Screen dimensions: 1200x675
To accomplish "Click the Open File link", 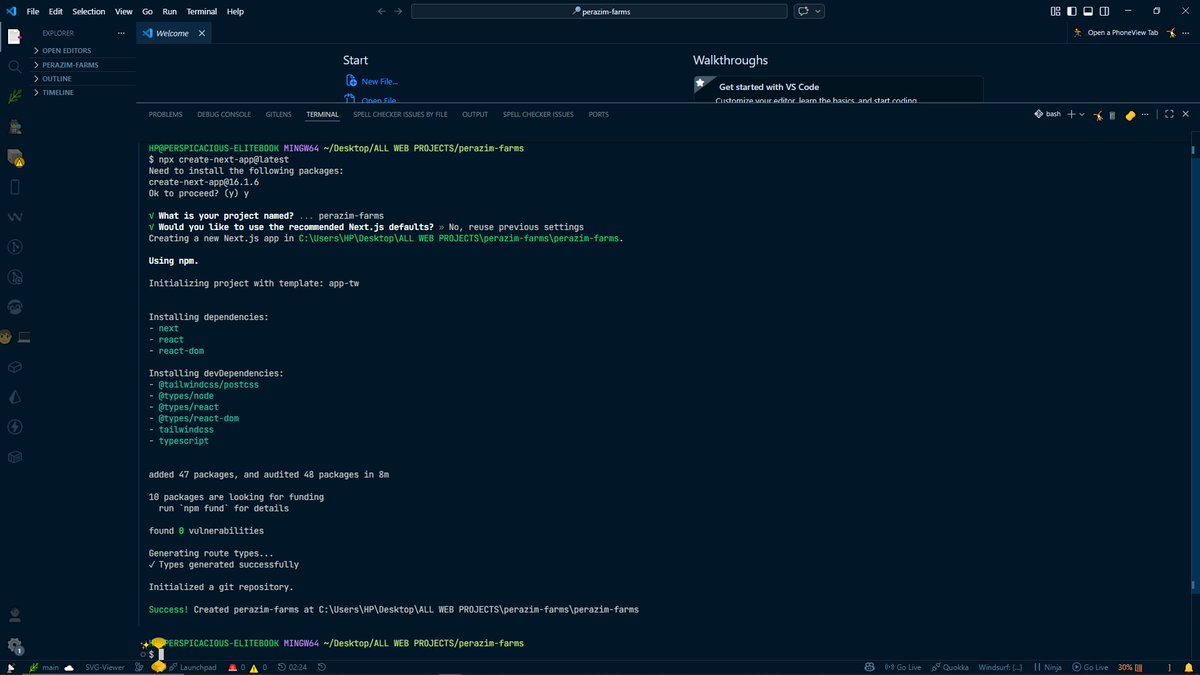I will coord(372,100).
